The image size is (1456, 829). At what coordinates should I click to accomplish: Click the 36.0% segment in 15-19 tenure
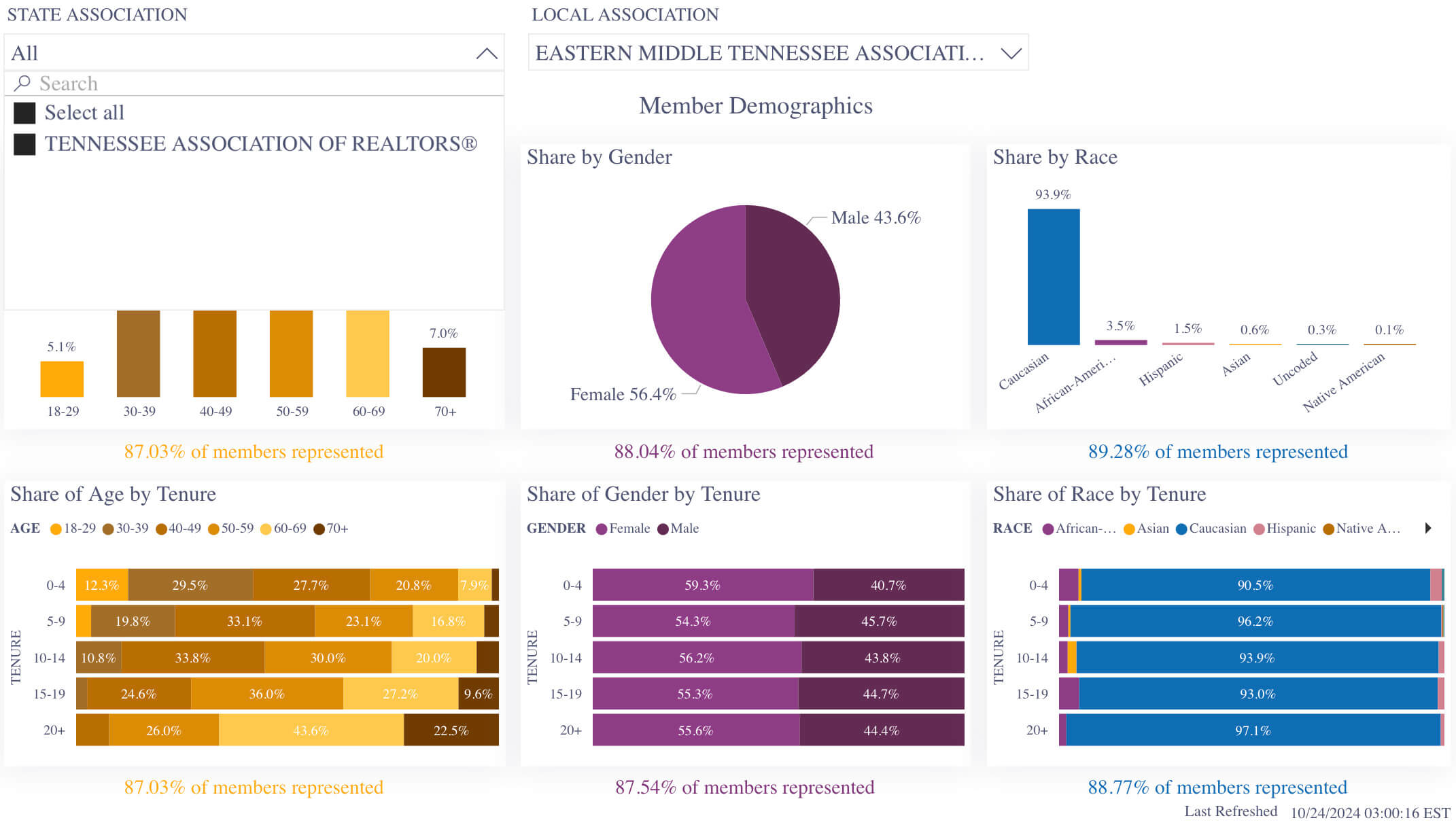[x=267, y=694]
